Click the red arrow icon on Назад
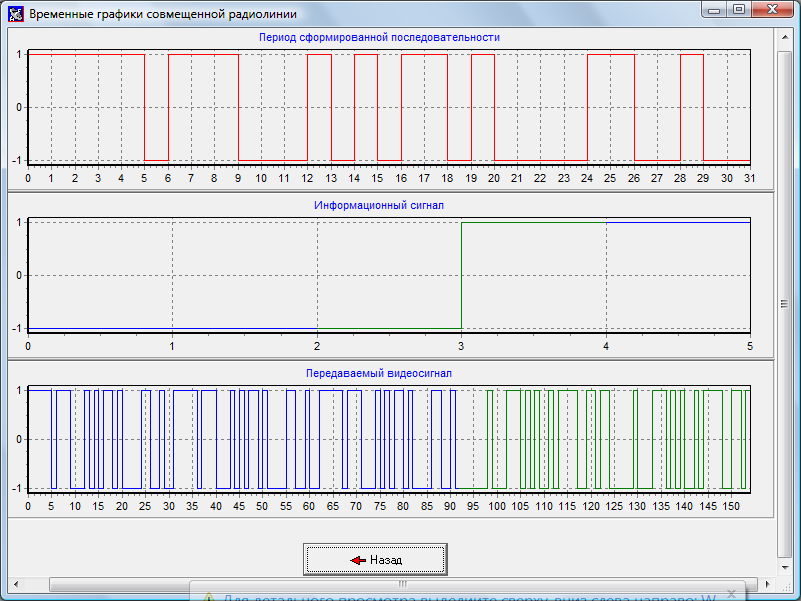The width and height of the screenshot is (801, 601). pyautogui.click(x=358, y=561)
